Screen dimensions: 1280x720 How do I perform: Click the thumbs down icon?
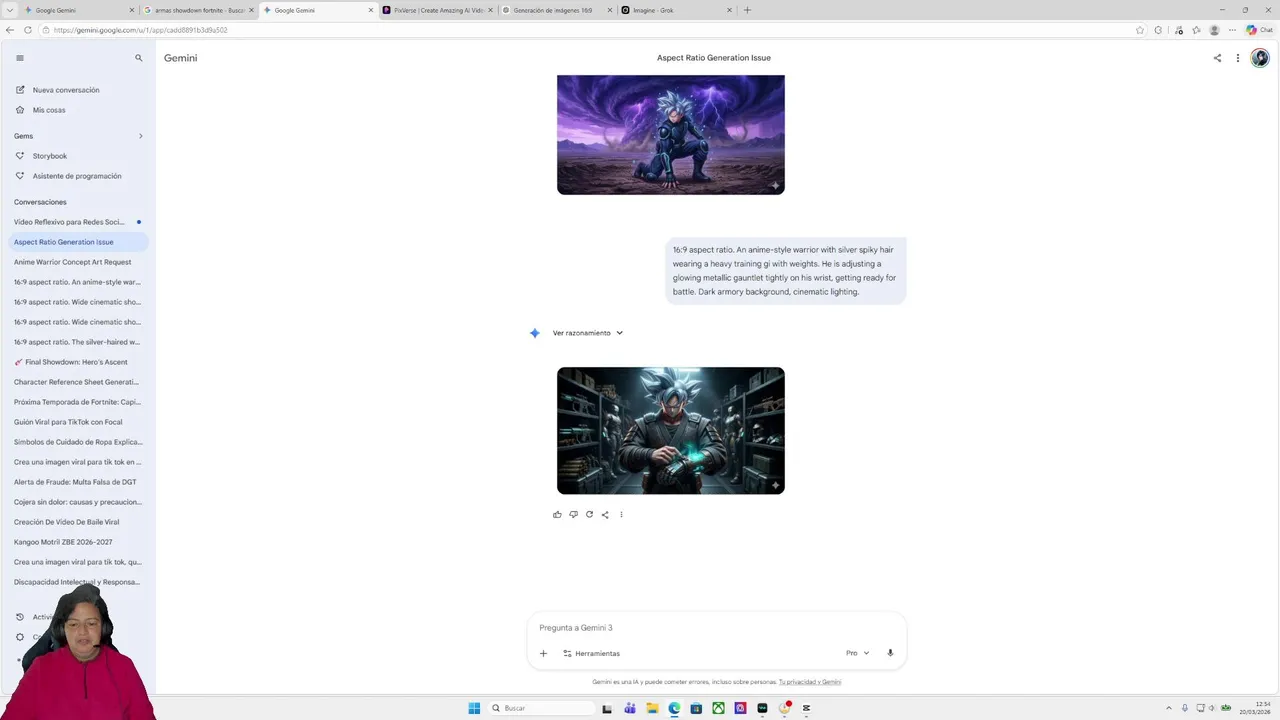tap(573, 515)
